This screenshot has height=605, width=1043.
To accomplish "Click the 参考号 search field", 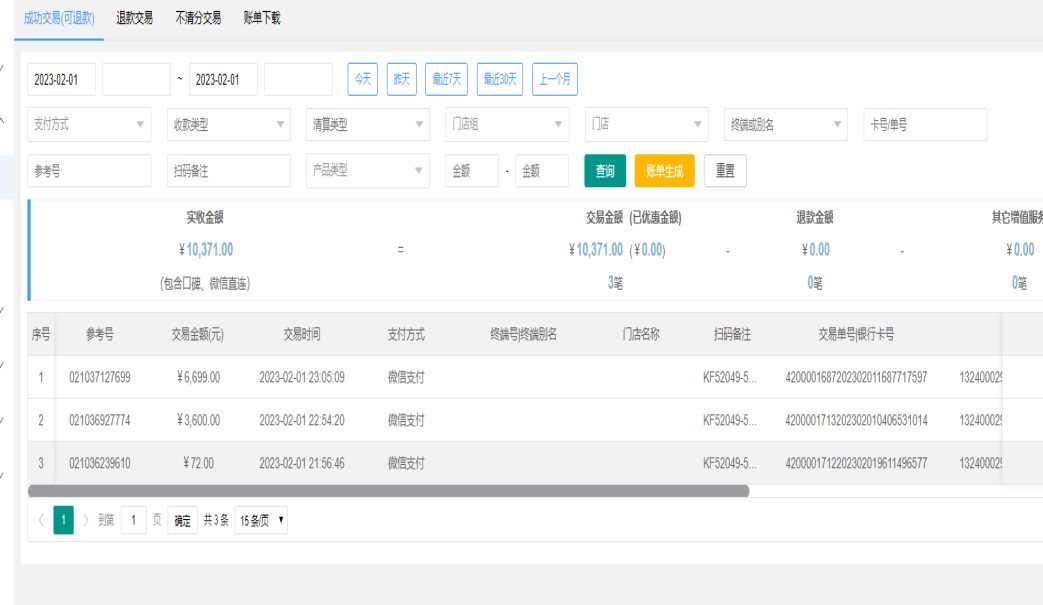I will [x=89, y=171].
